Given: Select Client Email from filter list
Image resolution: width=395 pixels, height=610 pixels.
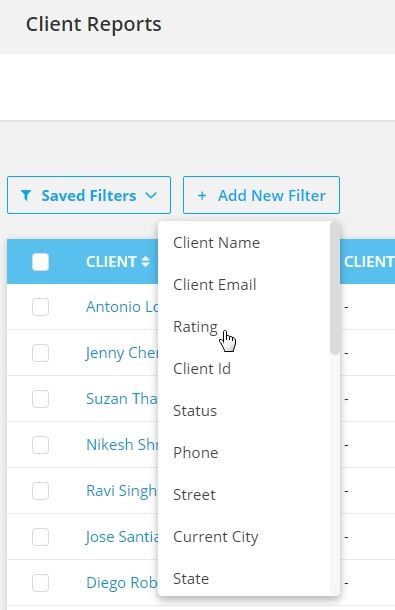Looking at the screenshot, I should 214,285.
